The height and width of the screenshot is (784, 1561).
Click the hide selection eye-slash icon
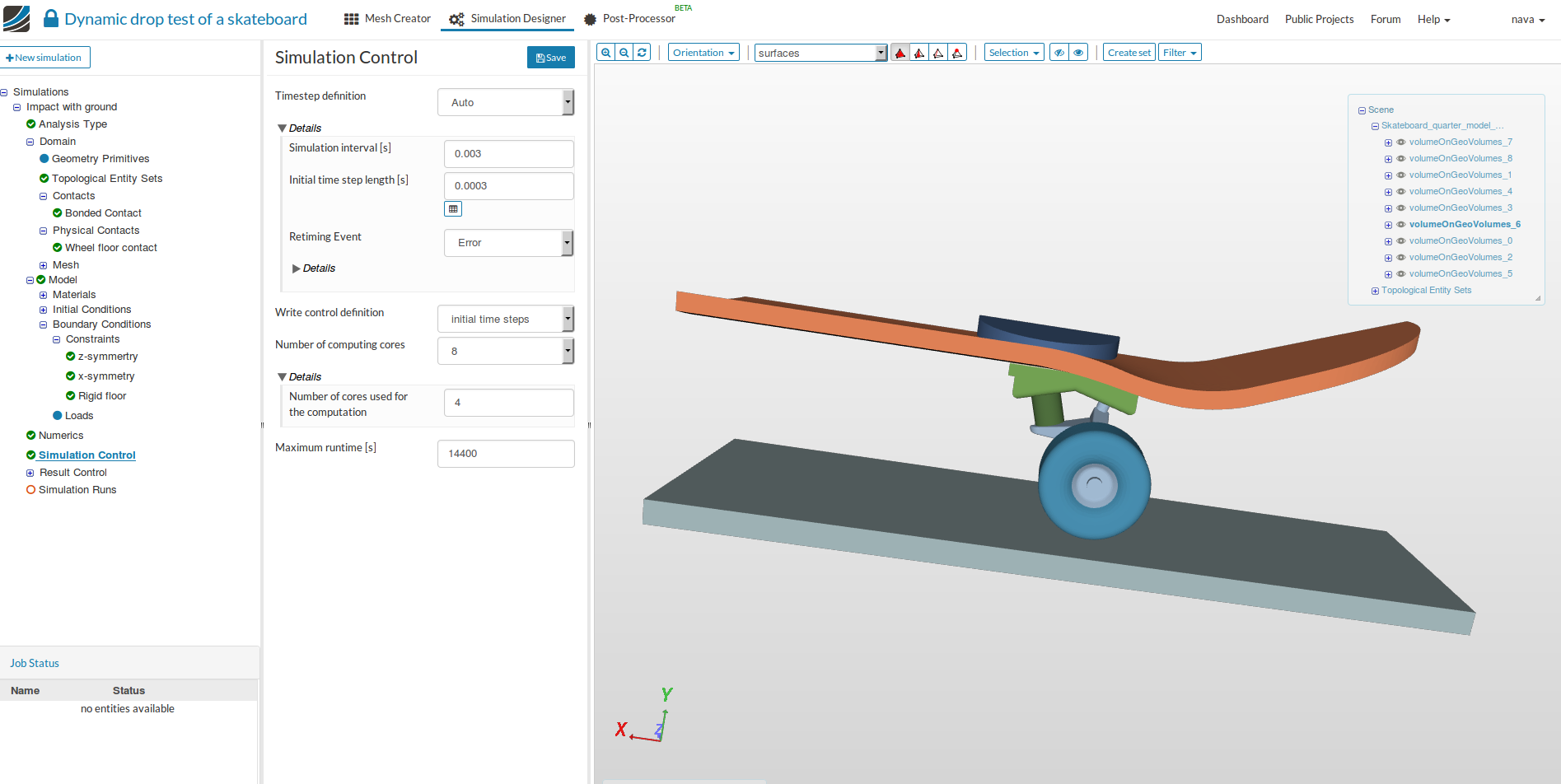1059,53
